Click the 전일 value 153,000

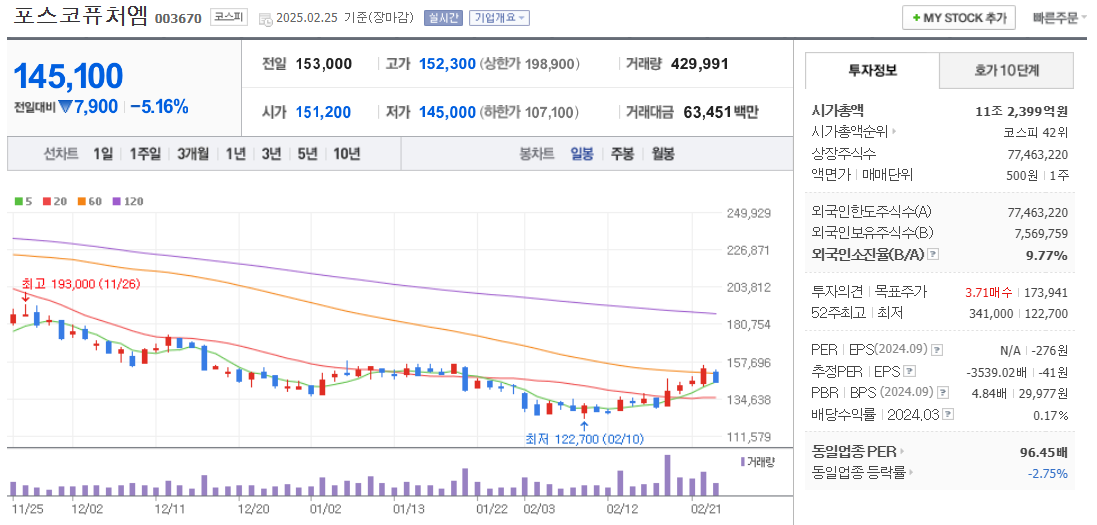[324, 64]
